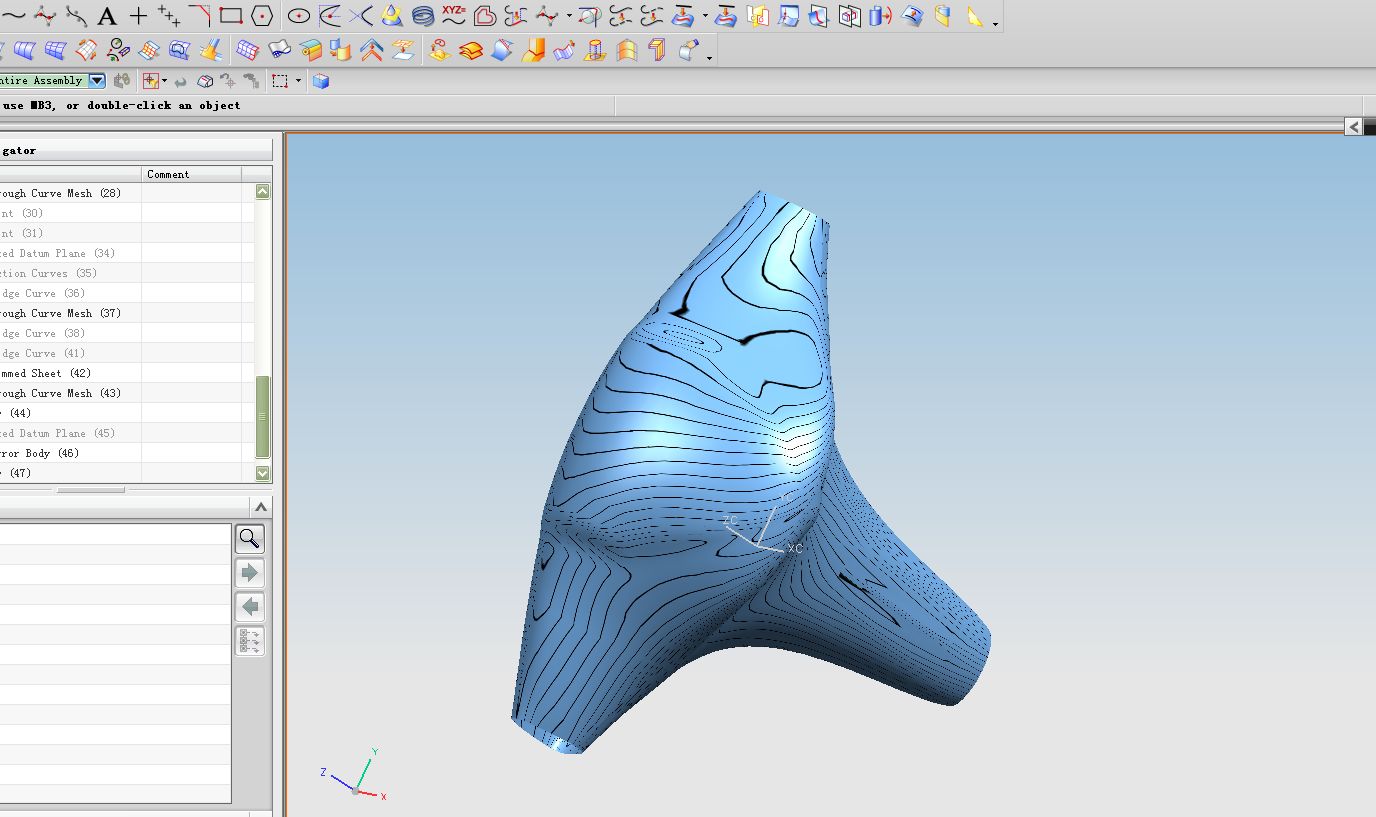Click the left arrow button in side panel
This screenshot has width=1376, height=817.
coord(250,607)
